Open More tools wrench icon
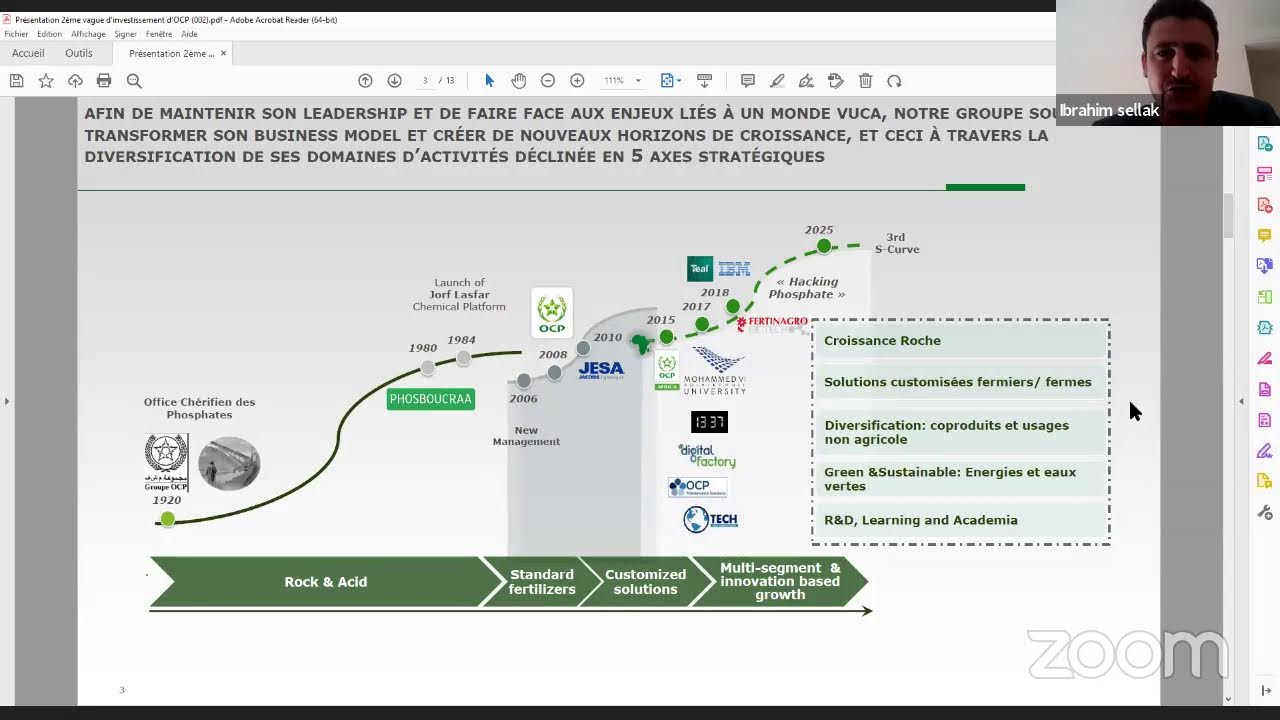This screenshot has width=1280, height=720. tap(1265, 512)
